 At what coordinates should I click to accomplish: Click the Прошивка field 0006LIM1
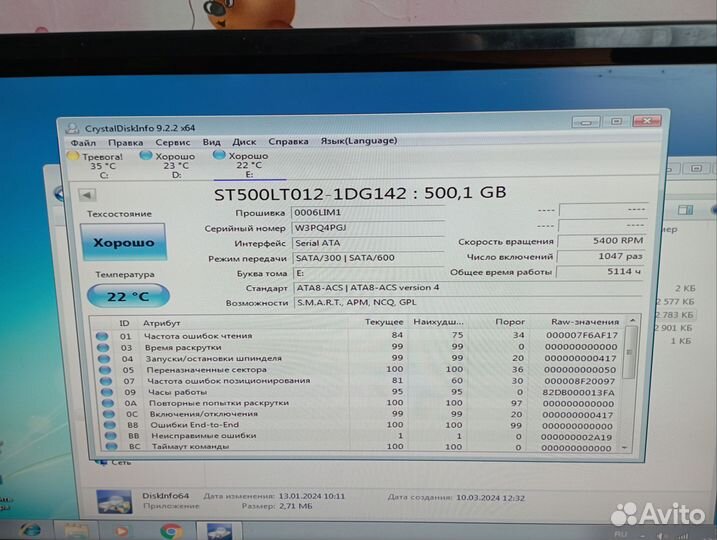(x=367, y=213)
